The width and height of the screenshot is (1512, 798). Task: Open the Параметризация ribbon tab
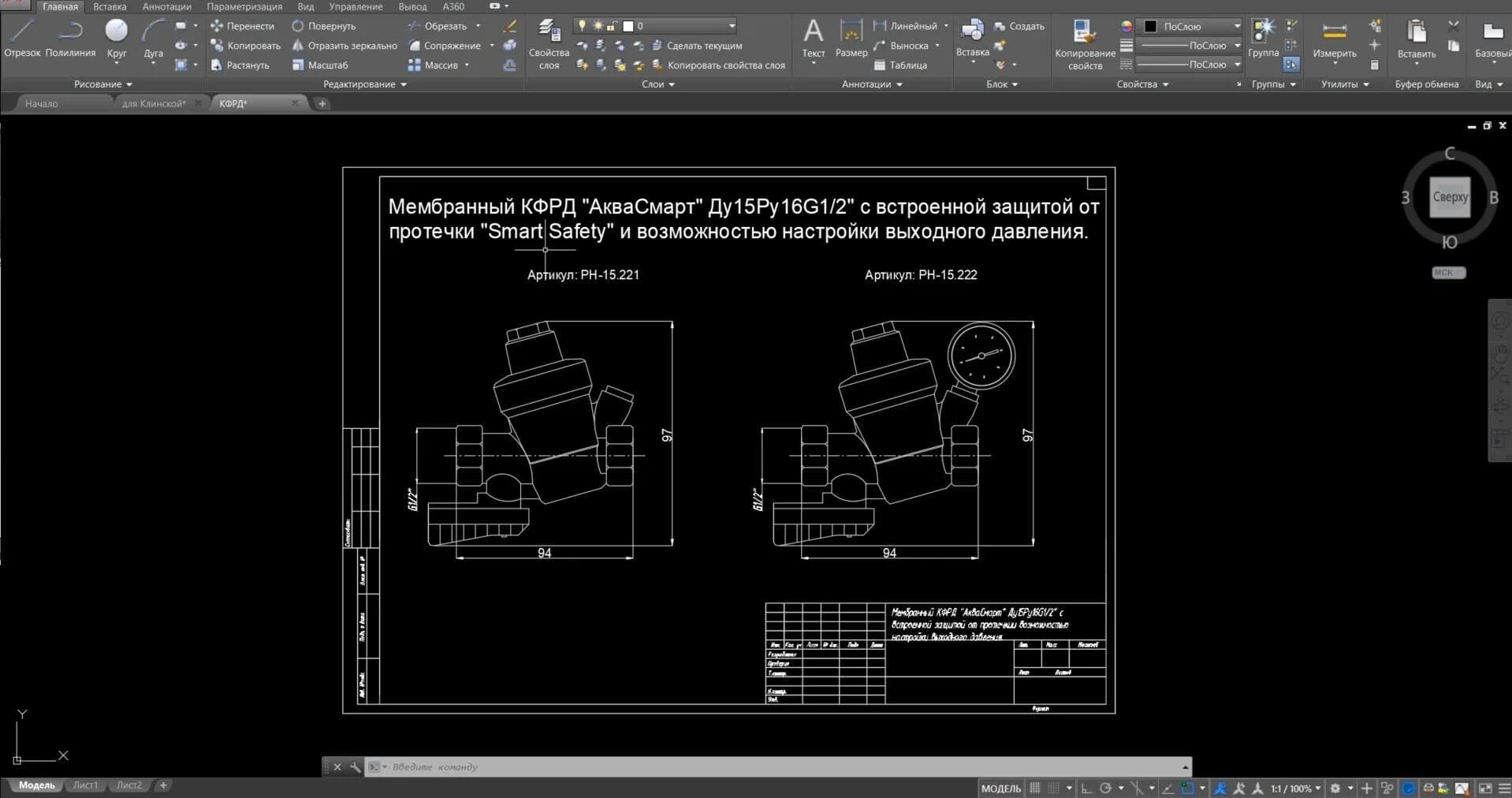point(244,6)
